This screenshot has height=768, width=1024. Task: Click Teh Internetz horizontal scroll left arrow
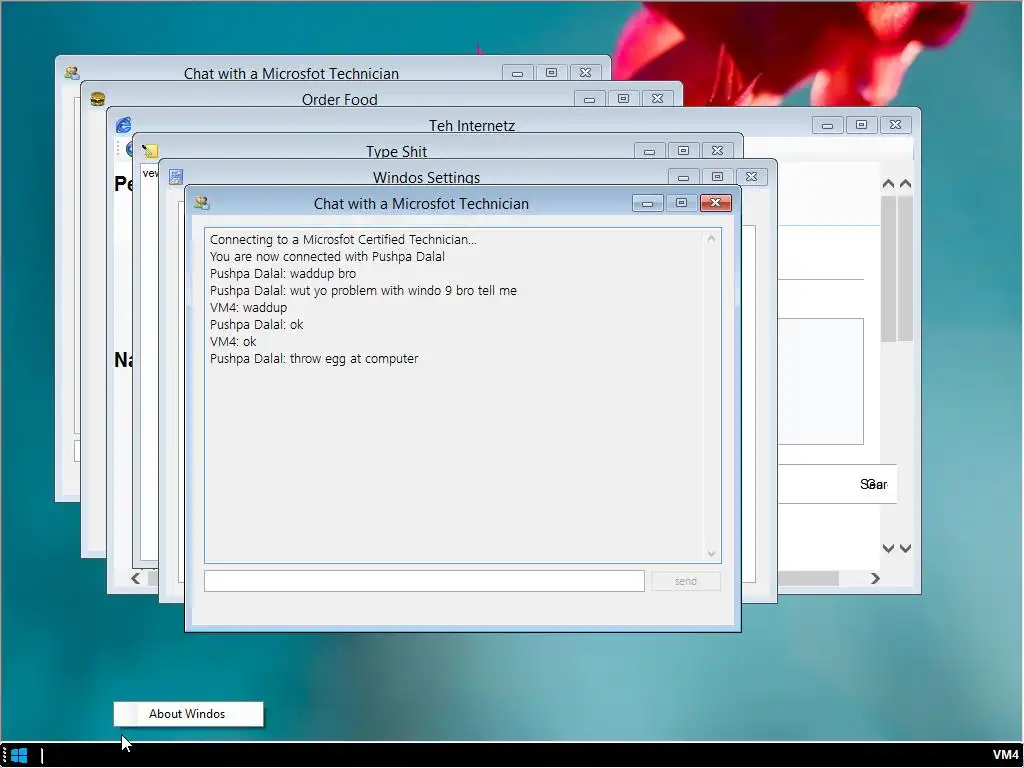pos(135,579)
